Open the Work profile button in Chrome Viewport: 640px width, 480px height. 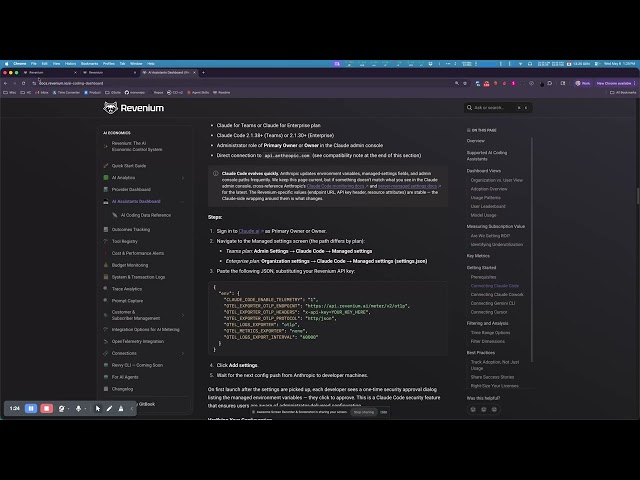click(582, 83)
